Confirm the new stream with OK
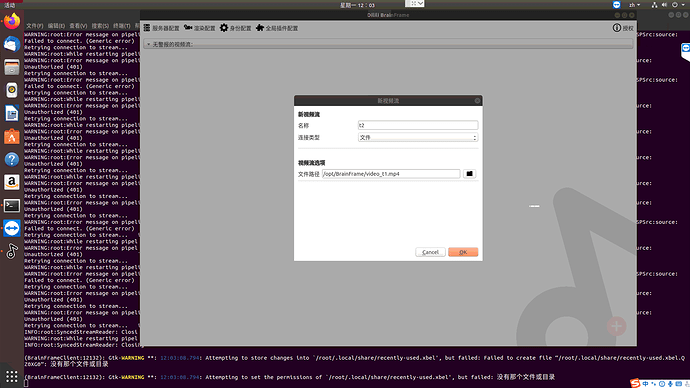690x388 pixels. pos(463,252)
